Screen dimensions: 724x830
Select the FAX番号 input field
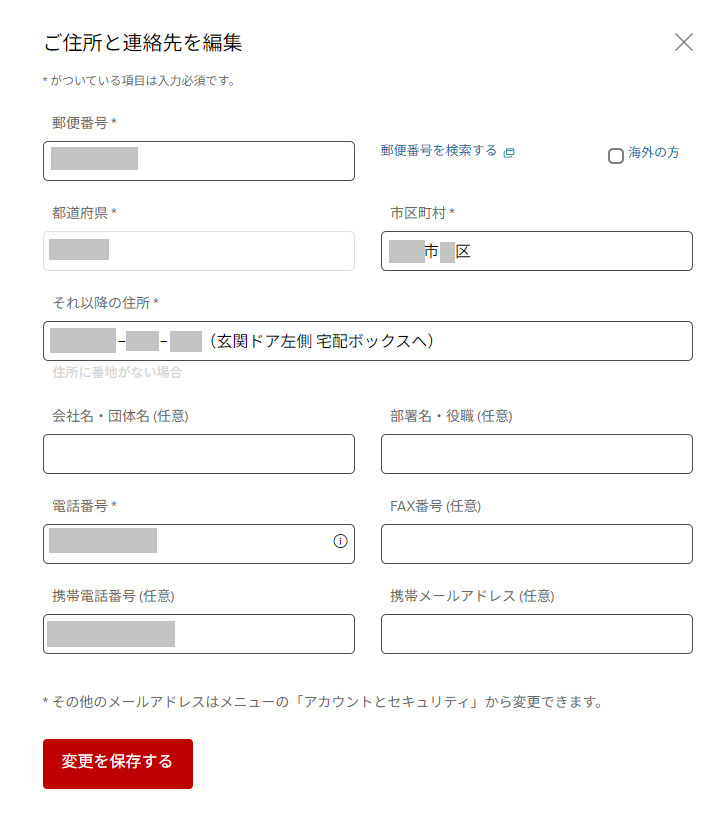pyautogui.click(x=536, y=544)
